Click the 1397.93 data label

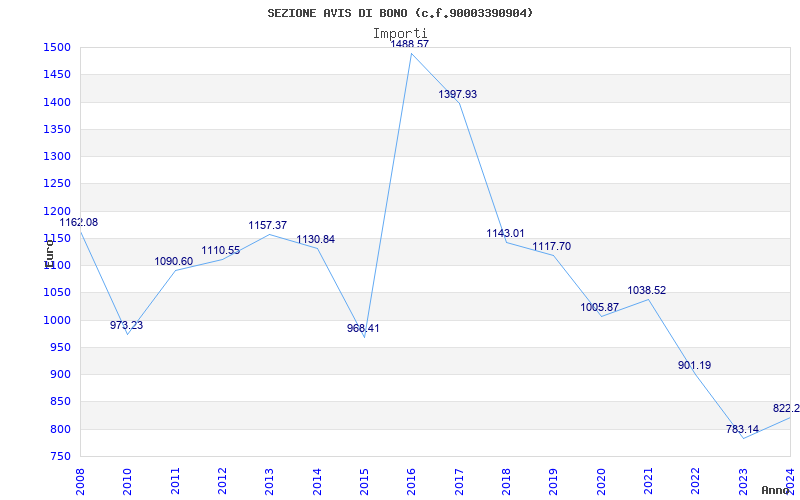pyautogui.click(x=458, y=94)
